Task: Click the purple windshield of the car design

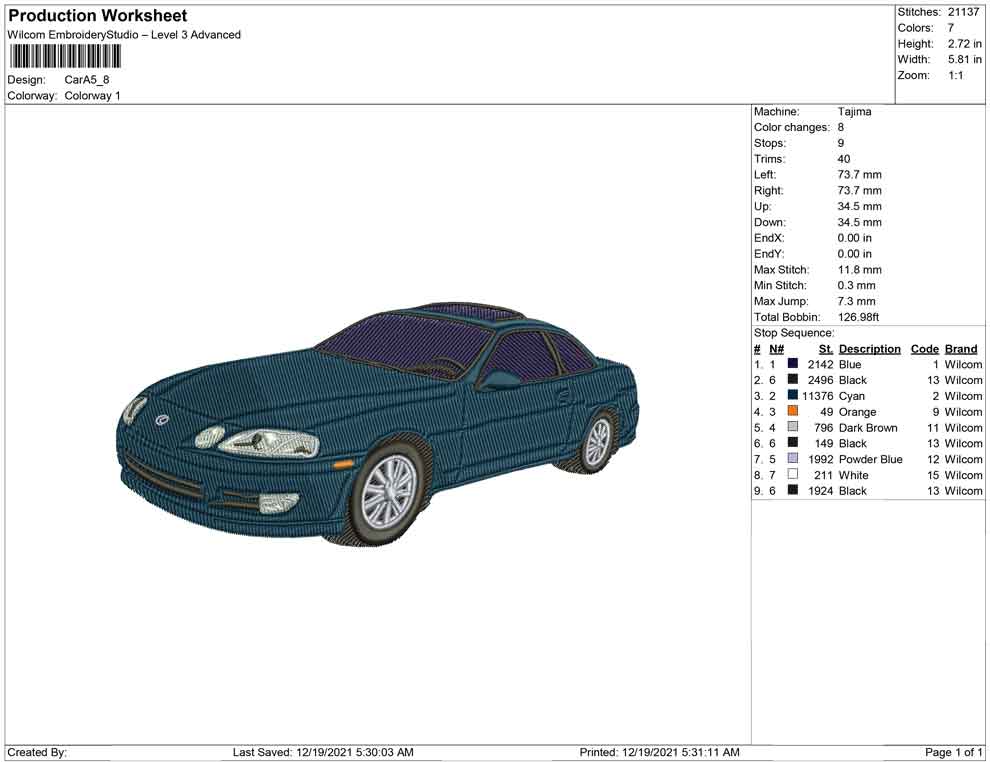Action: pos(405,343)
